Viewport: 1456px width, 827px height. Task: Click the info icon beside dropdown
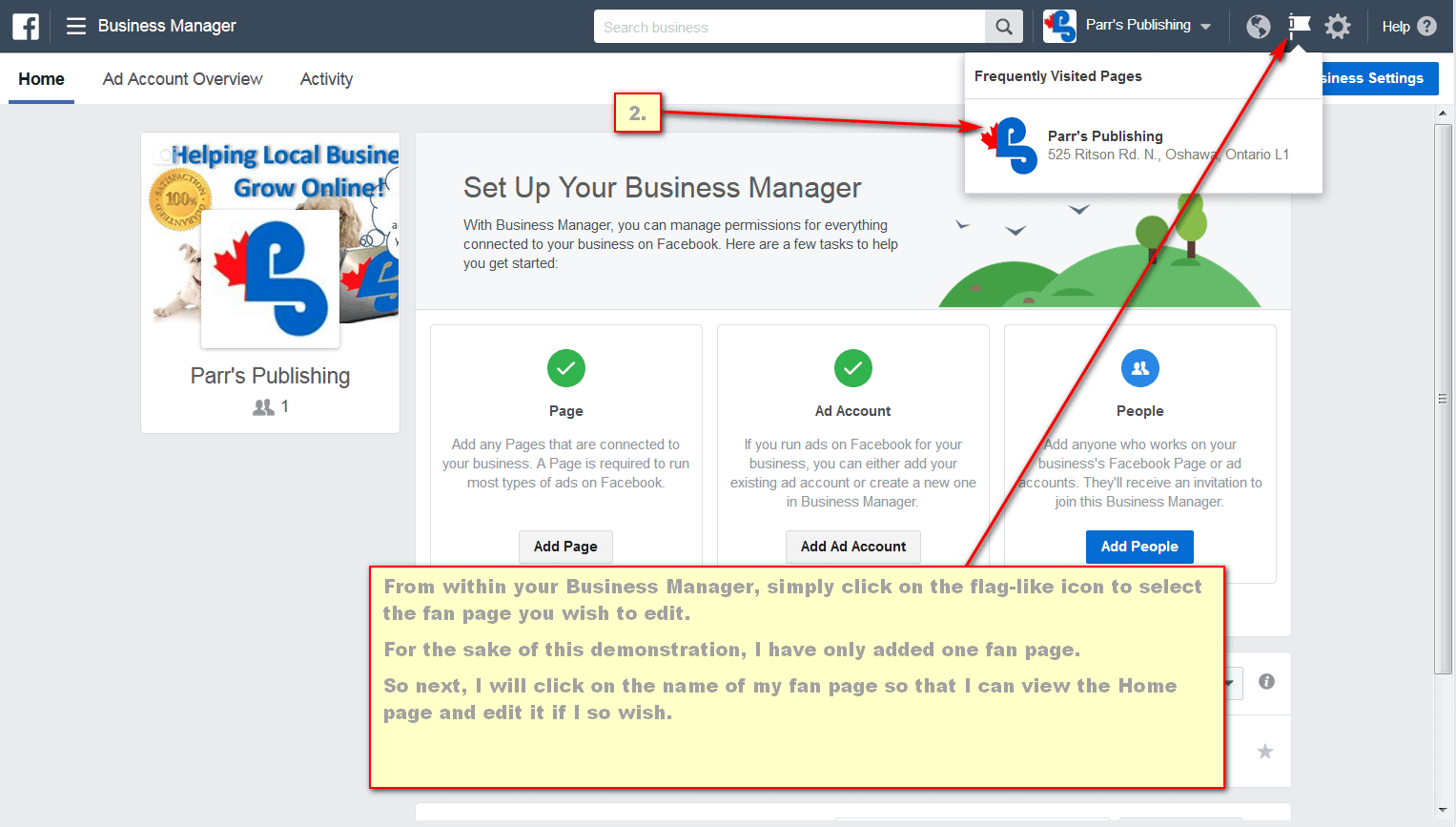click(x=1266, y=681)
